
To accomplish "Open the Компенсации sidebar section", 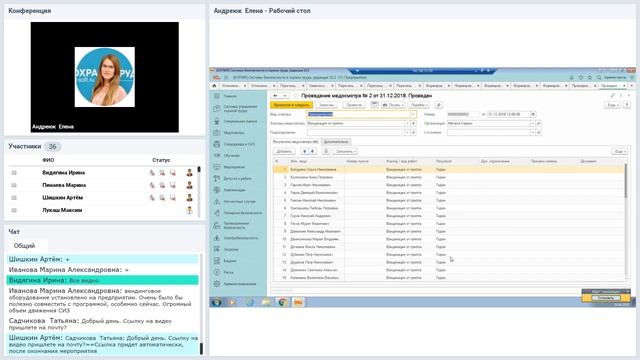I will pos(234,190).
